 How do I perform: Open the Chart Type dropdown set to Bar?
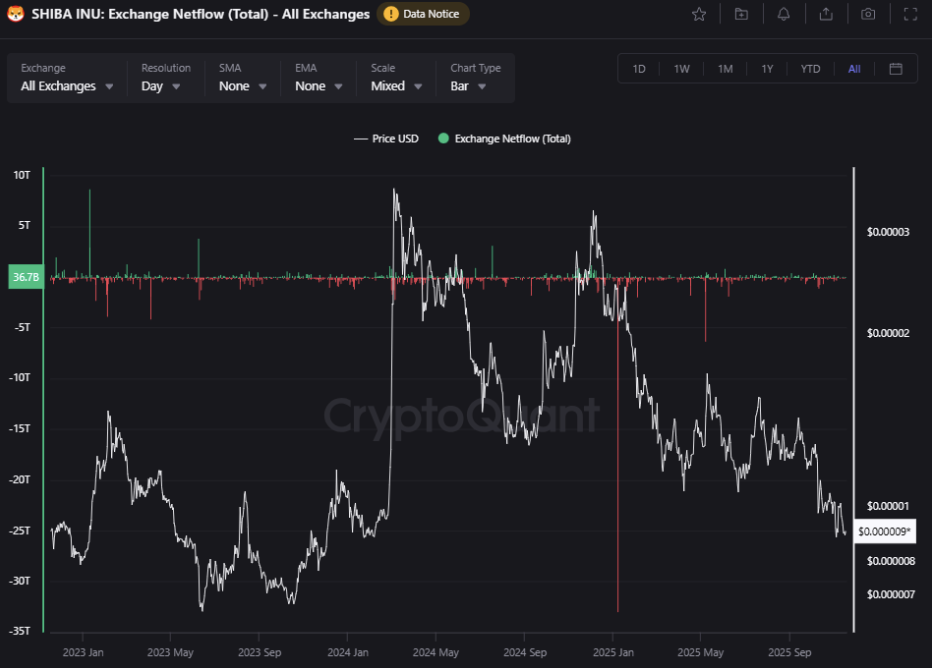pyautogui.click(x=470, y=86)
